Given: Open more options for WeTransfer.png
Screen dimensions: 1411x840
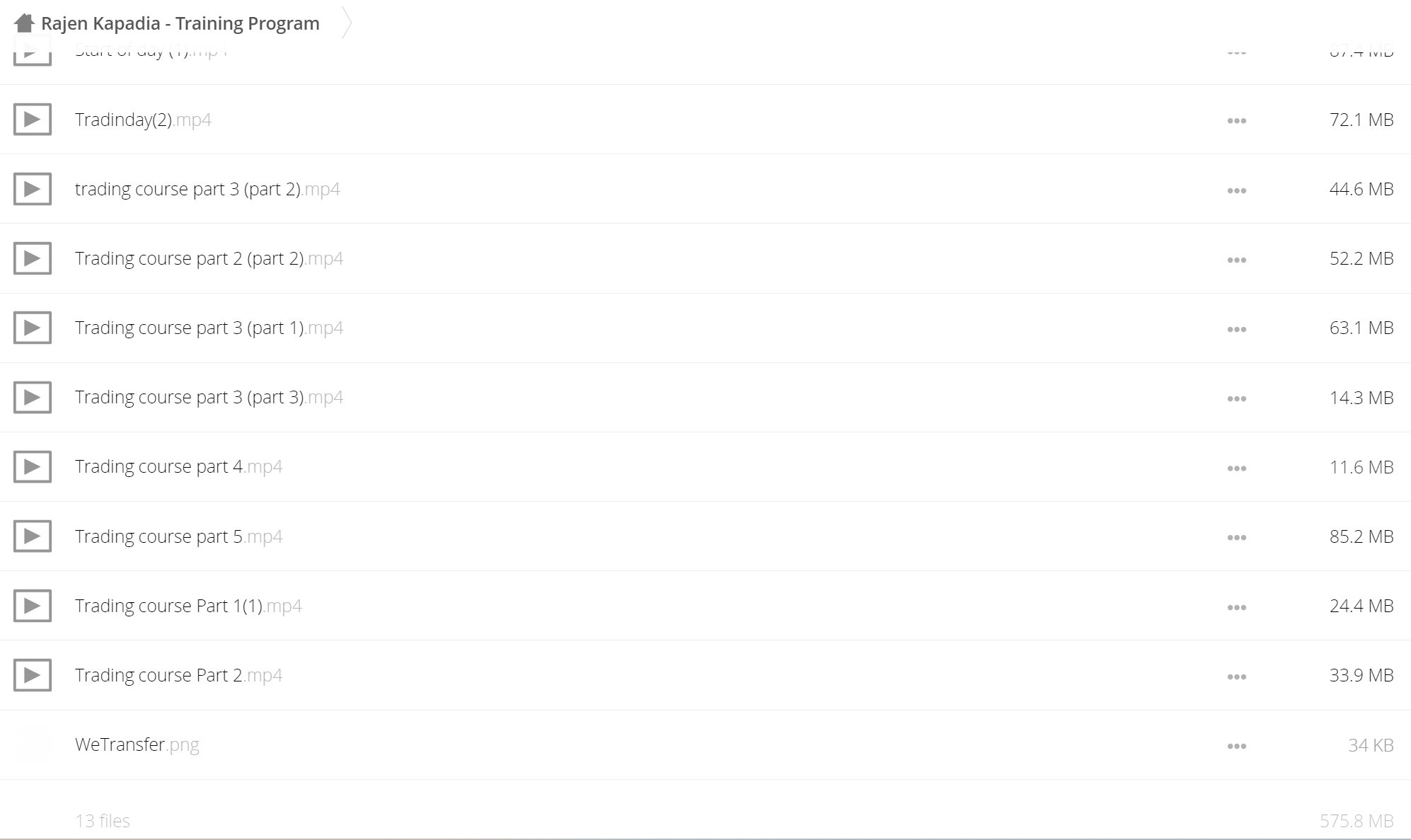Looking at the screenshot, I should pos(1237,746).
